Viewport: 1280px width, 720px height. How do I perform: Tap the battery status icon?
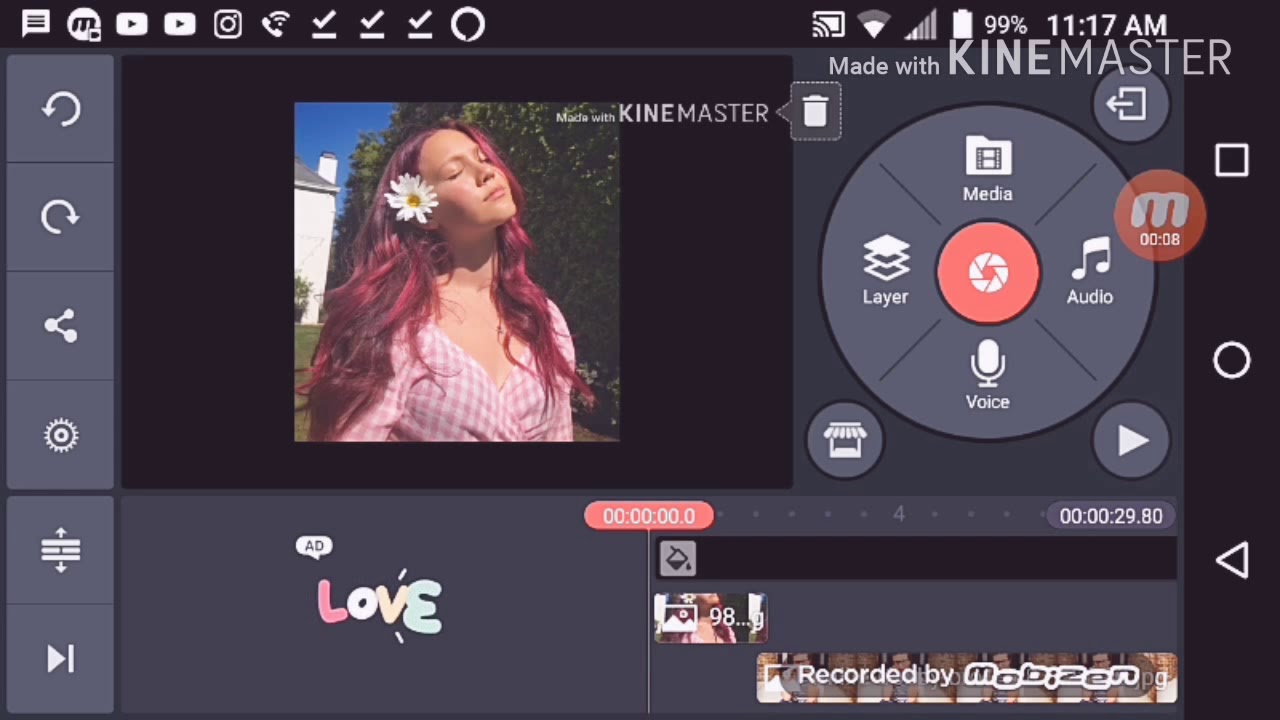(962, 25)
